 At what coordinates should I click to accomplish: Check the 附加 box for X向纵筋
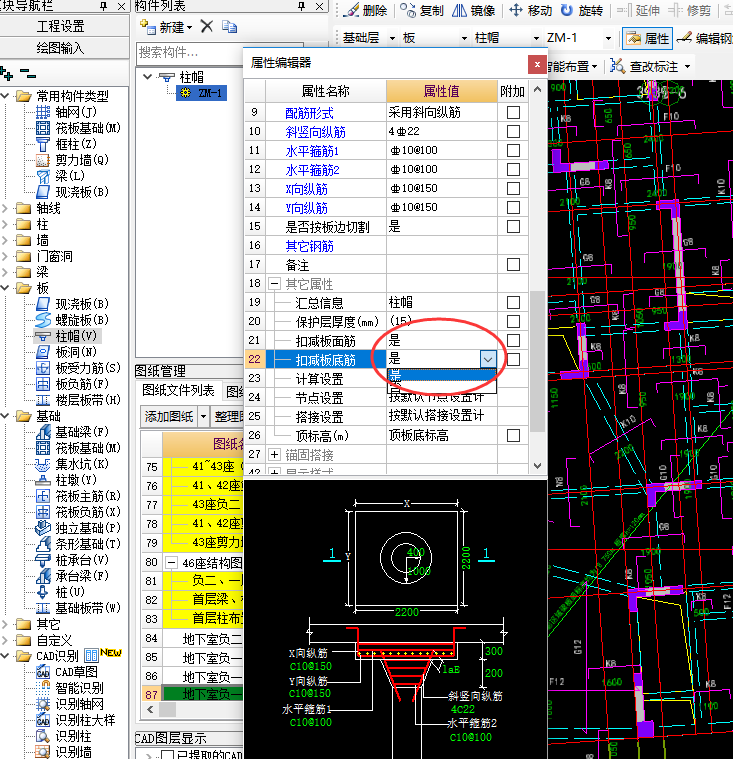pyautogui.click(x=513, y=188)
